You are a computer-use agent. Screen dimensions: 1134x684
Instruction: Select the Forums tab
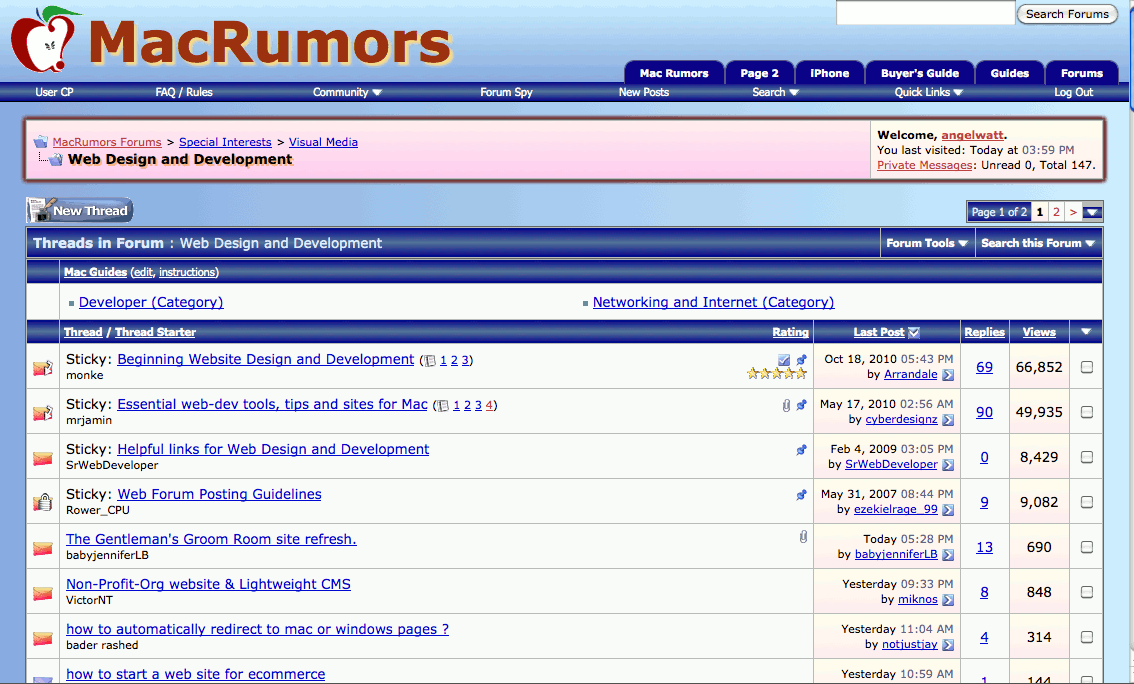coord(1082,72)
